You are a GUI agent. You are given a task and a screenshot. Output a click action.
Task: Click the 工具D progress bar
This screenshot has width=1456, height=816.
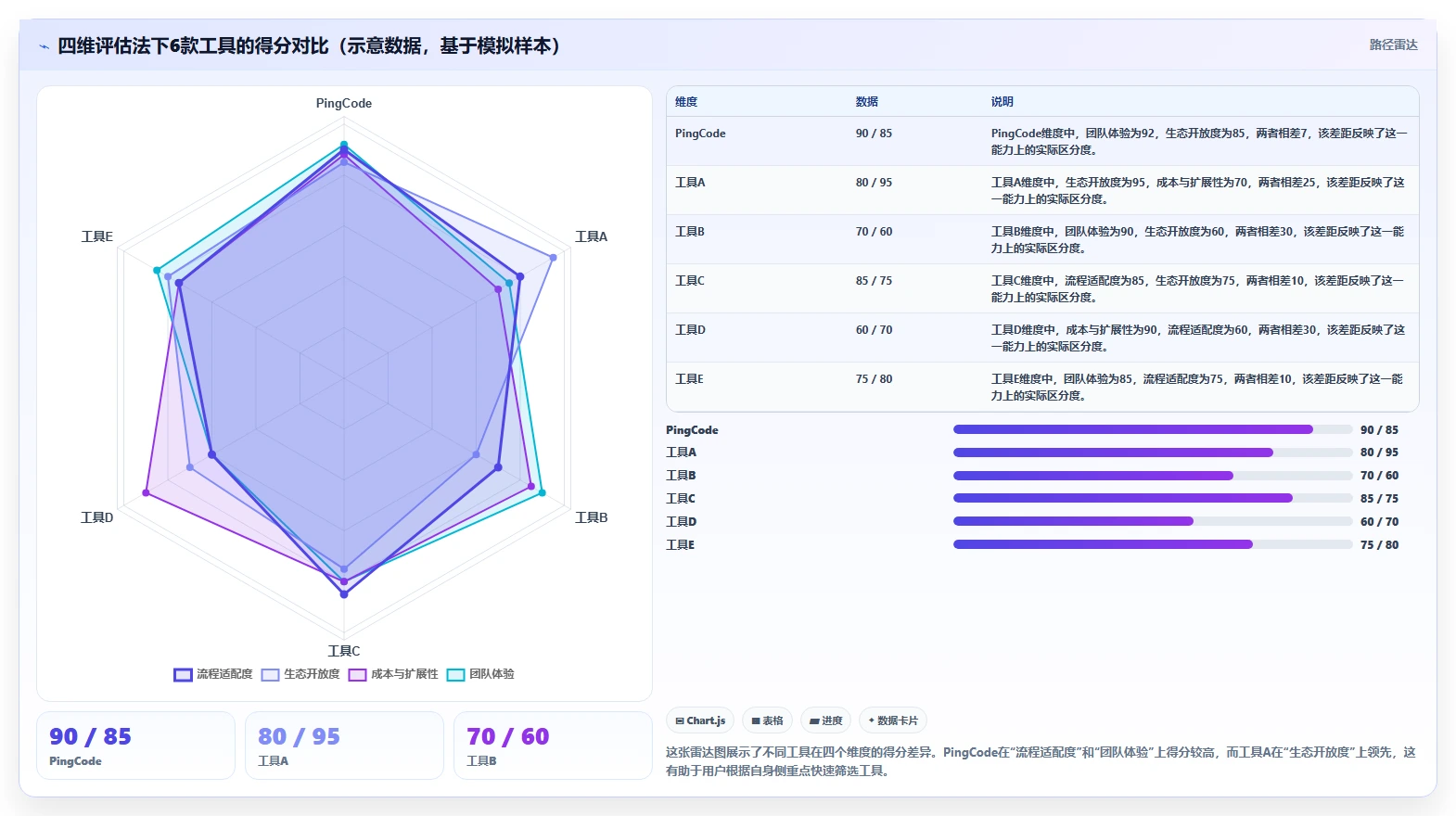click(x=1153, y=521)
